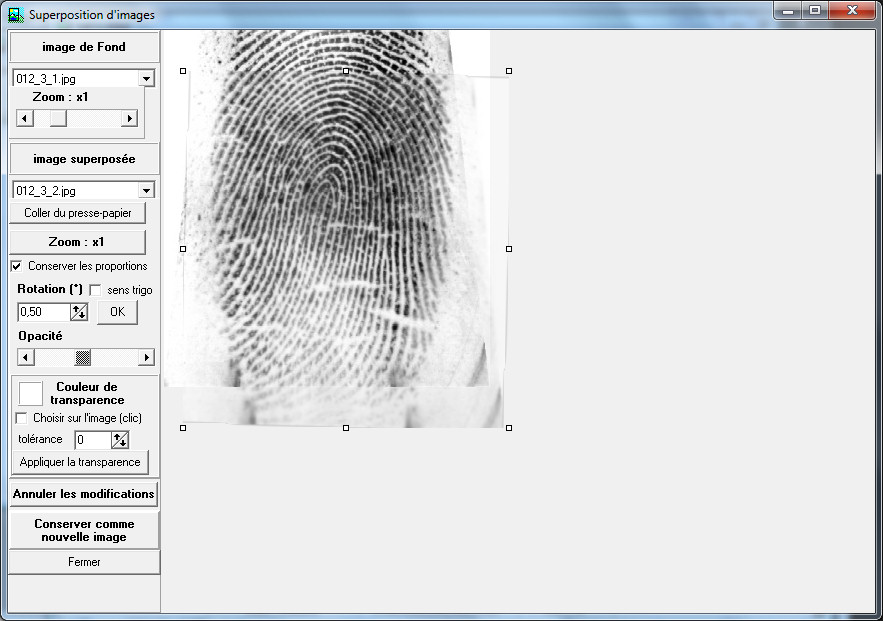Screen dimensions: 883x621
Task: Toggle 'Conserver les proportions' checkbox
Action: [x=17, y=266]
